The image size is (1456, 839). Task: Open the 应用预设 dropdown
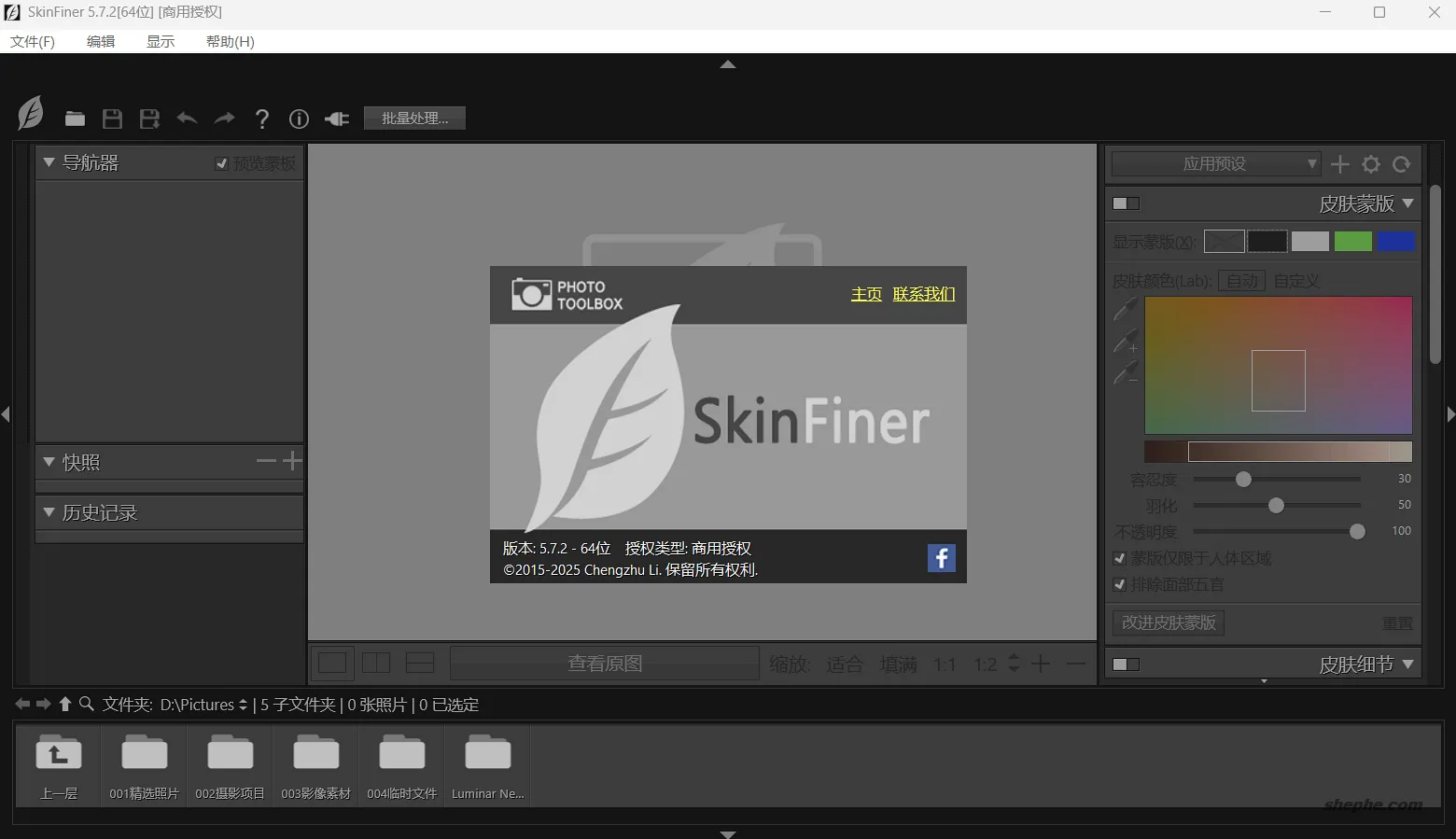[1213, 163]
